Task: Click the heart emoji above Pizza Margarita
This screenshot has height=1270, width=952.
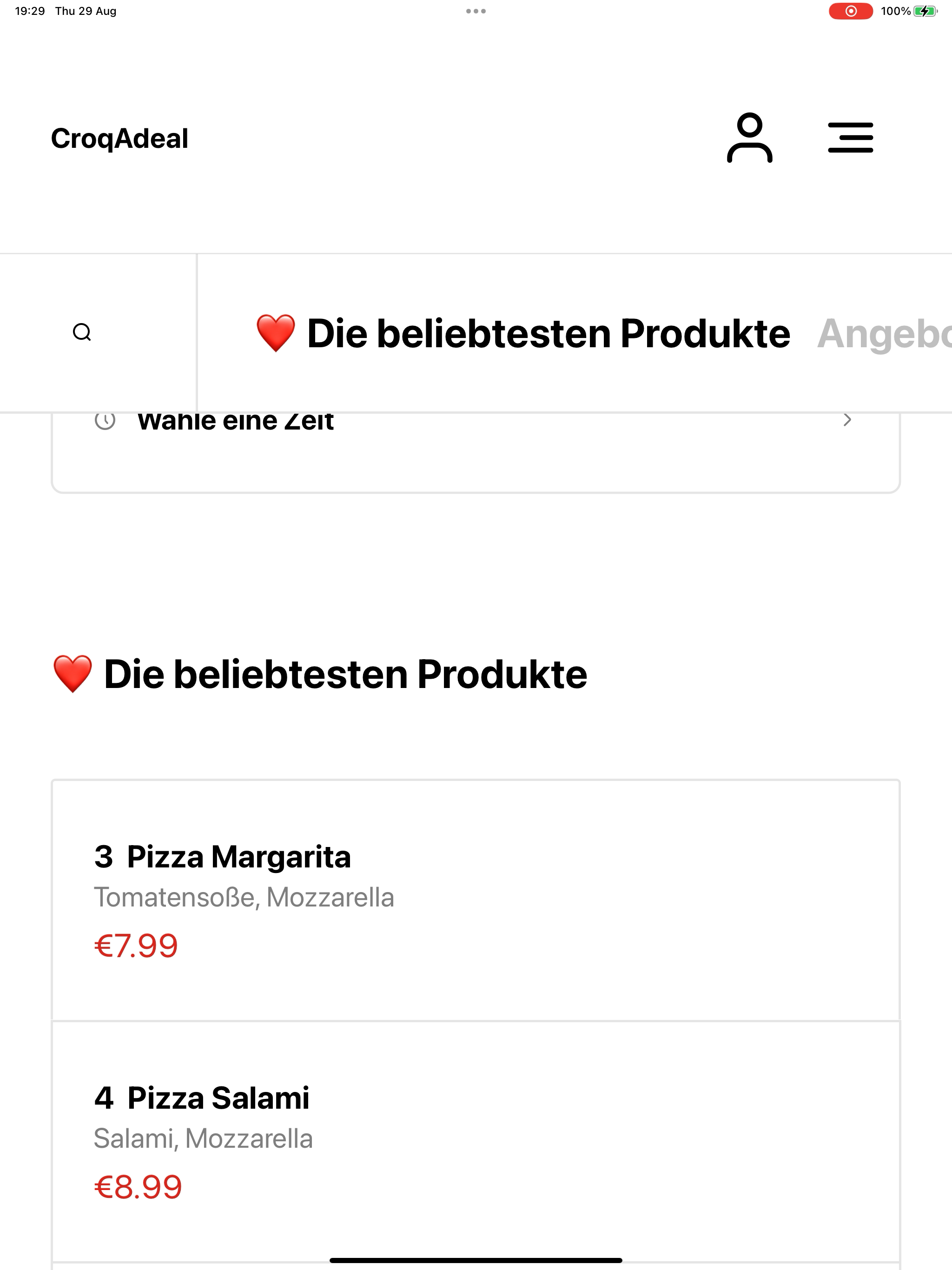Action: (73, 674)
